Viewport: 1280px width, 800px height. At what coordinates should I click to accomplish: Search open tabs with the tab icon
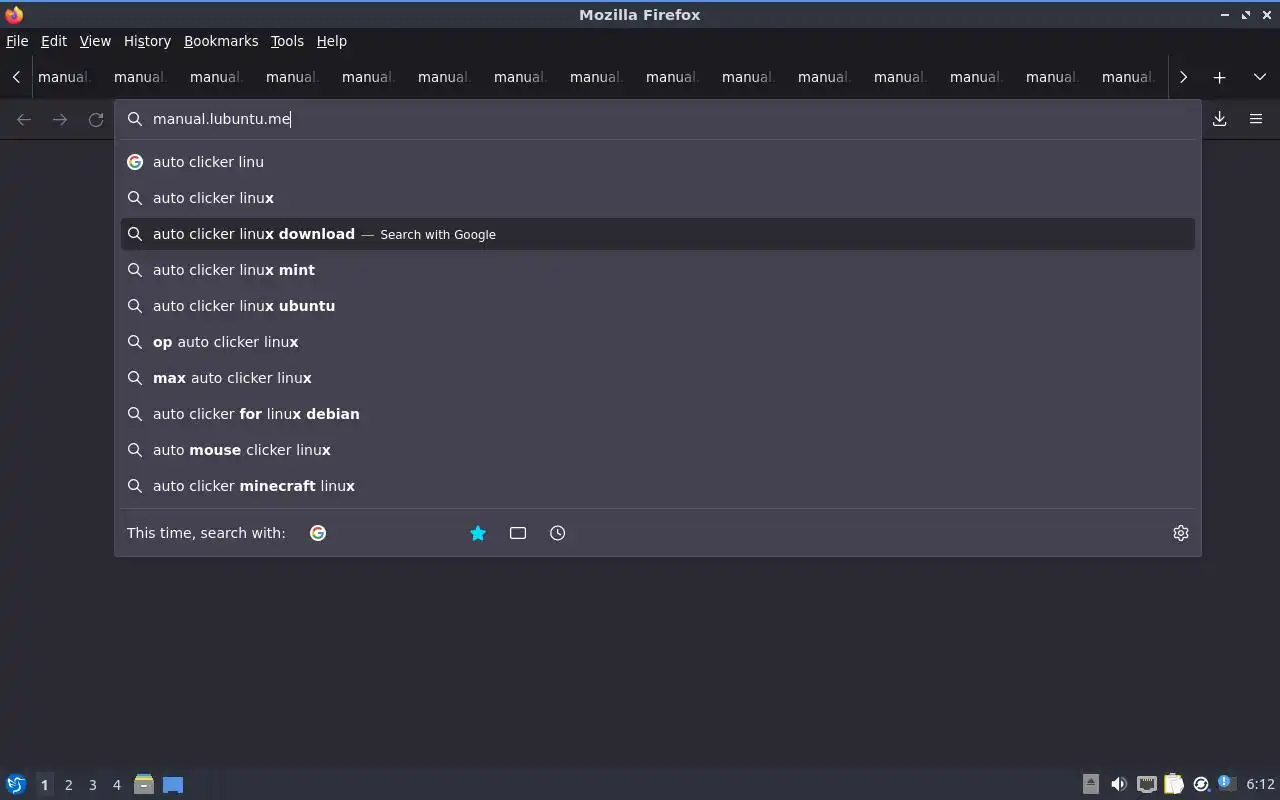[518, 533]
